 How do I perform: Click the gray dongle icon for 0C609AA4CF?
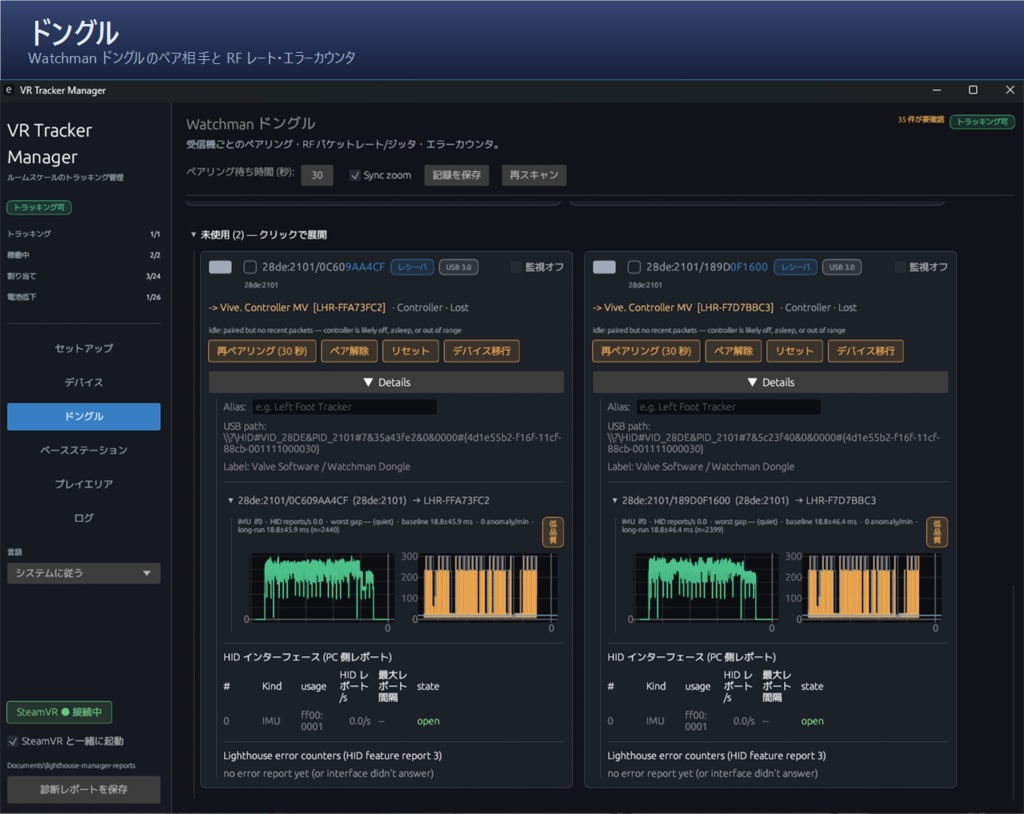click(x=220, y=267)
